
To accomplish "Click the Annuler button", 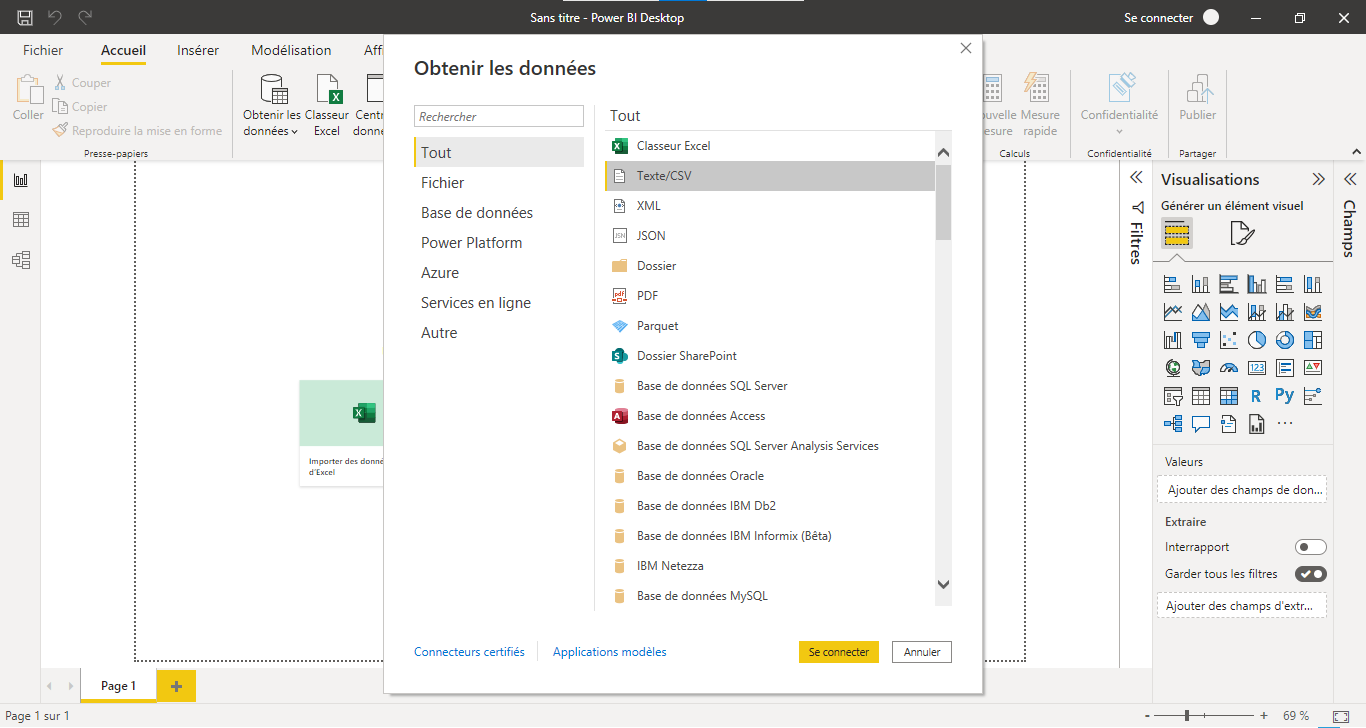I will tap(922, 652).
